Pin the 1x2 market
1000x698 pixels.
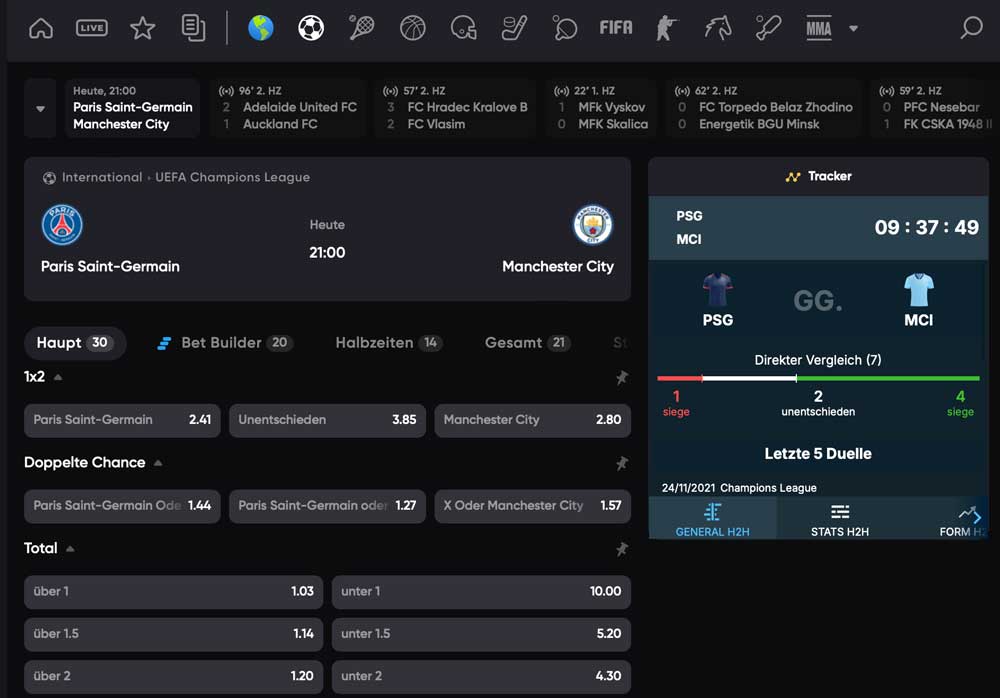click(622, 378)
